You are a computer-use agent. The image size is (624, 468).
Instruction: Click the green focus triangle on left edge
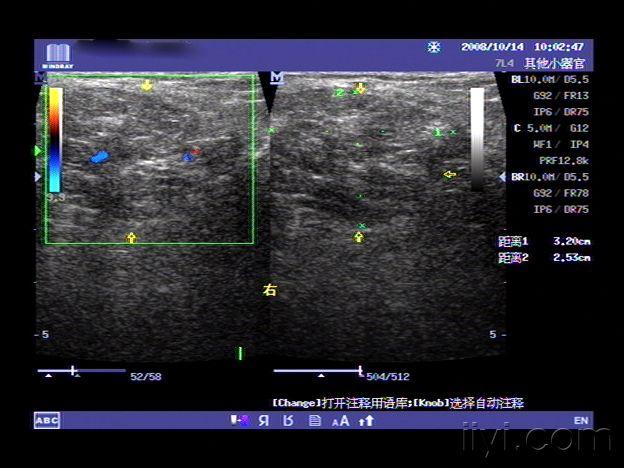click(x=38, y=151)
